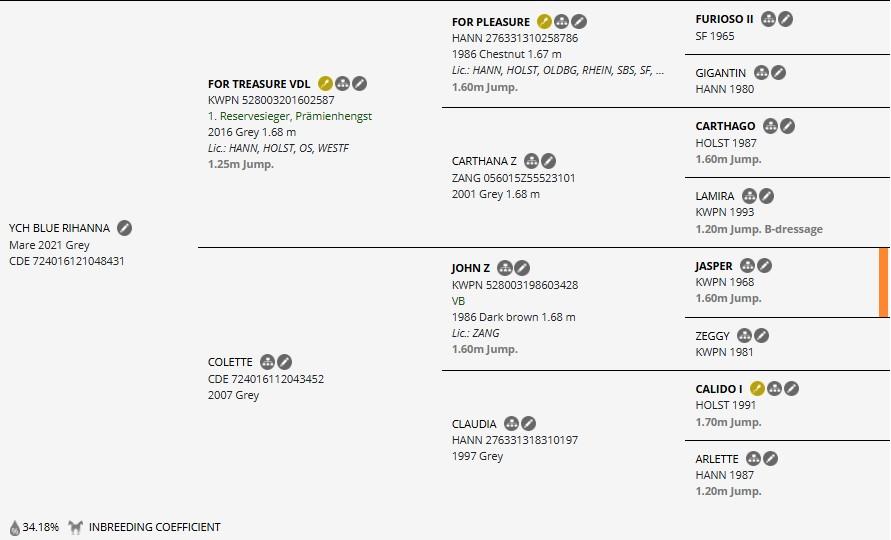Open the pedigree tree icon for FOR TREASURE VDL
Screen dimensions: 891x540
342,84
